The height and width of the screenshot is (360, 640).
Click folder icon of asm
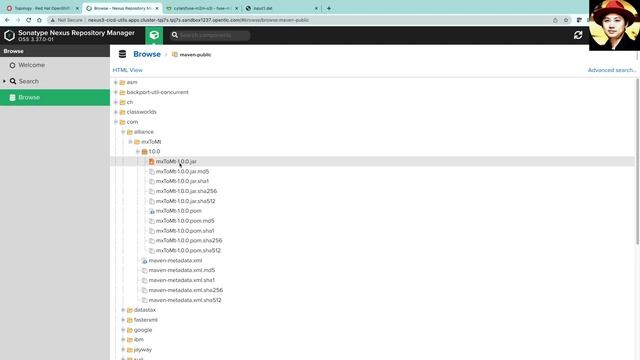pos(122,82)
